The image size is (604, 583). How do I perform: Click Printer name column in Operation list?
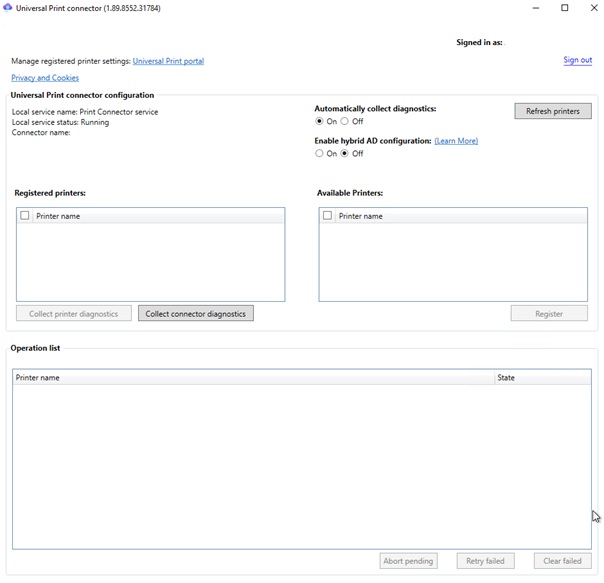click(x=253, y=378)
